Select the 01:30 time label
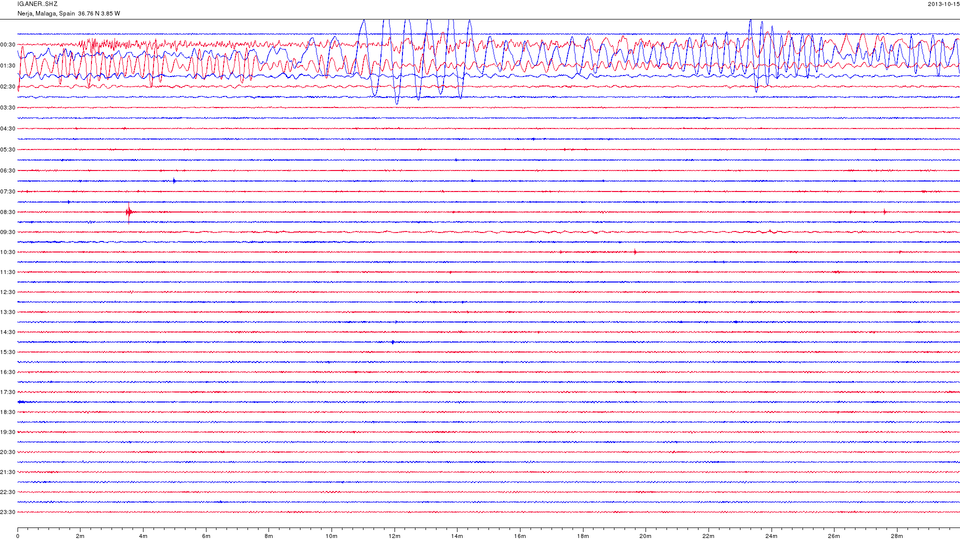The image size is (960, 540). coord(8,66)
